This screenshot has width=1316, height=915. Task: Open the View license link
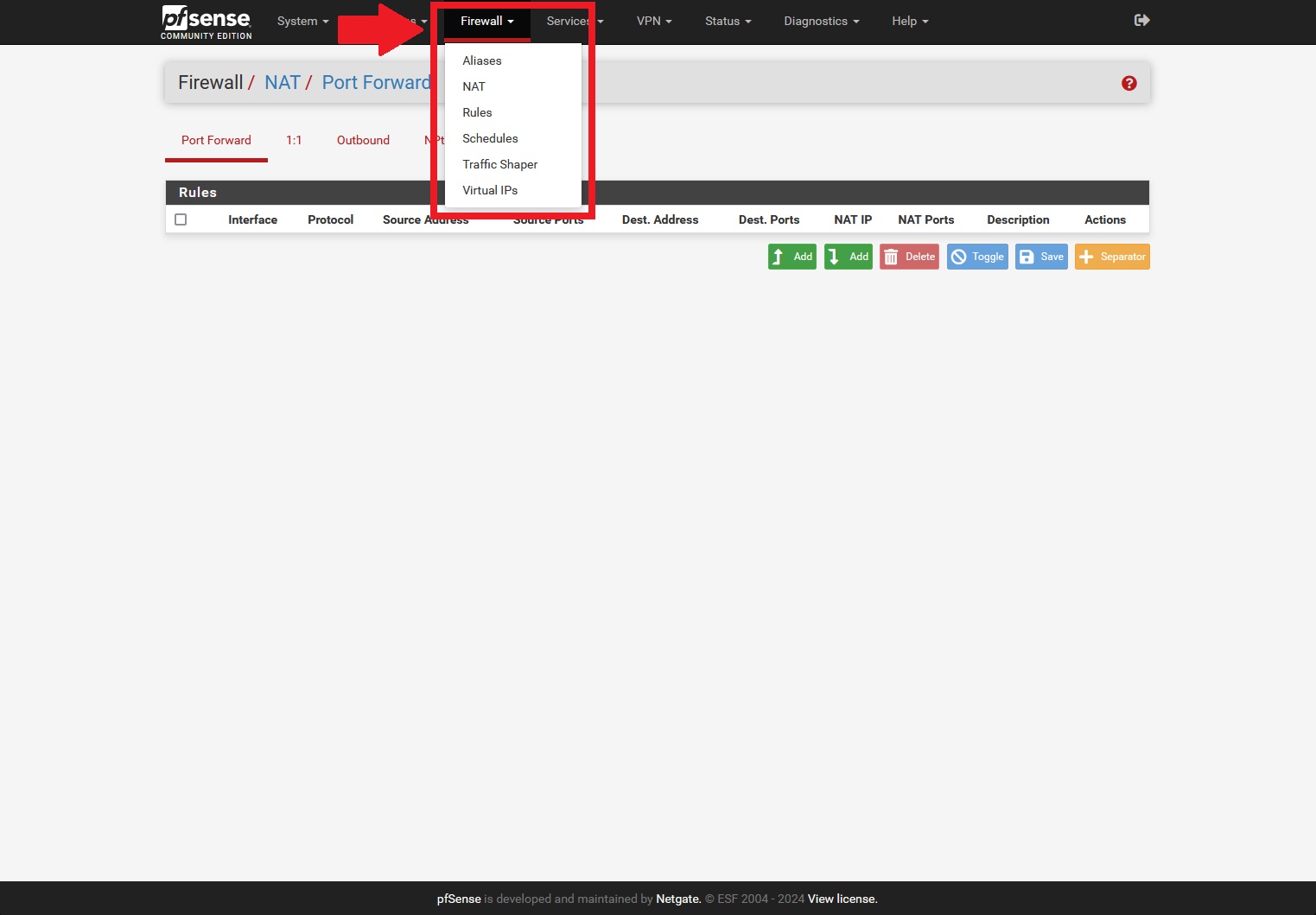(x=842, y=899)
